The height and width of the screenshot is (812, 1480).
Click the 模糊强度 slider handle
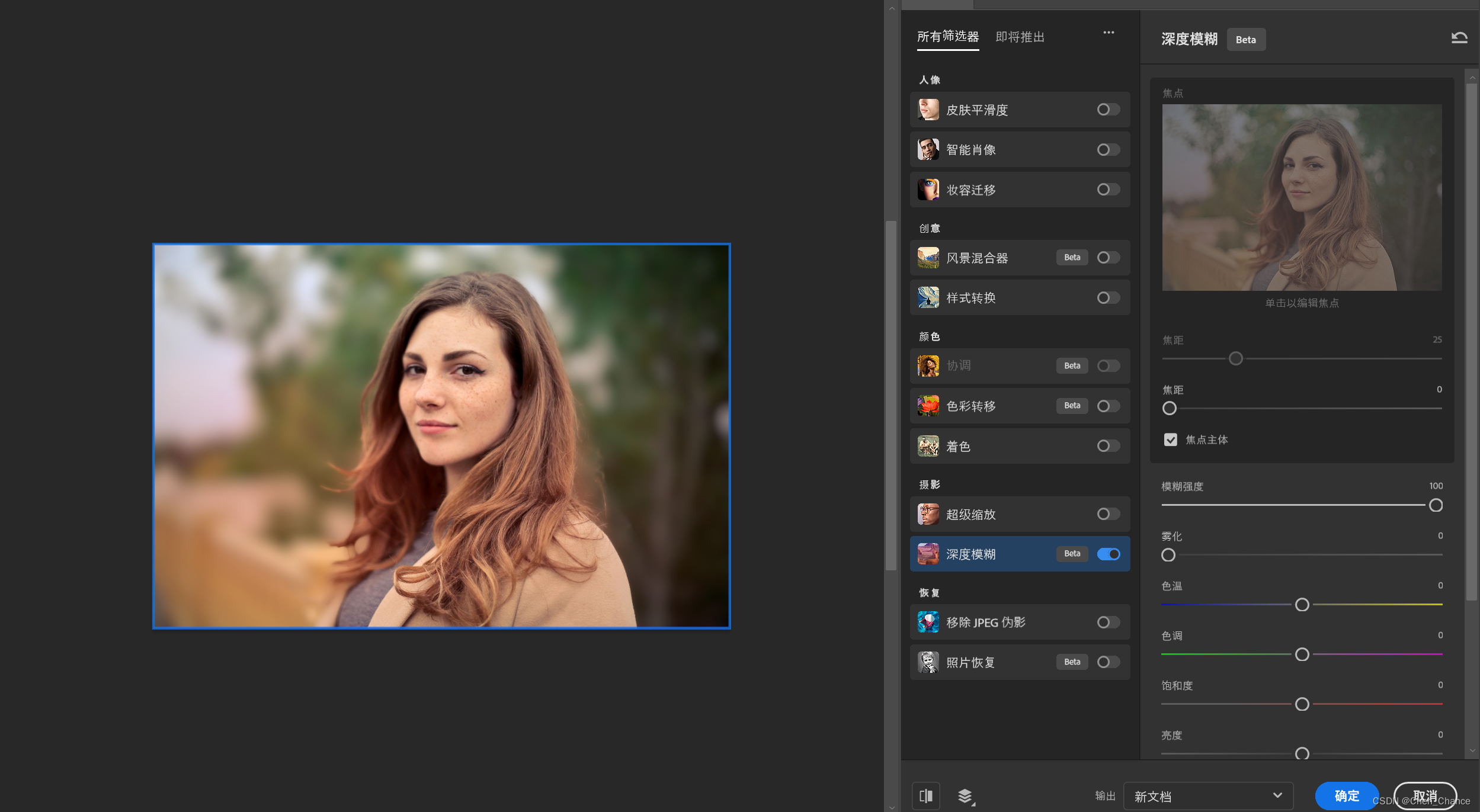(1436, 505)
